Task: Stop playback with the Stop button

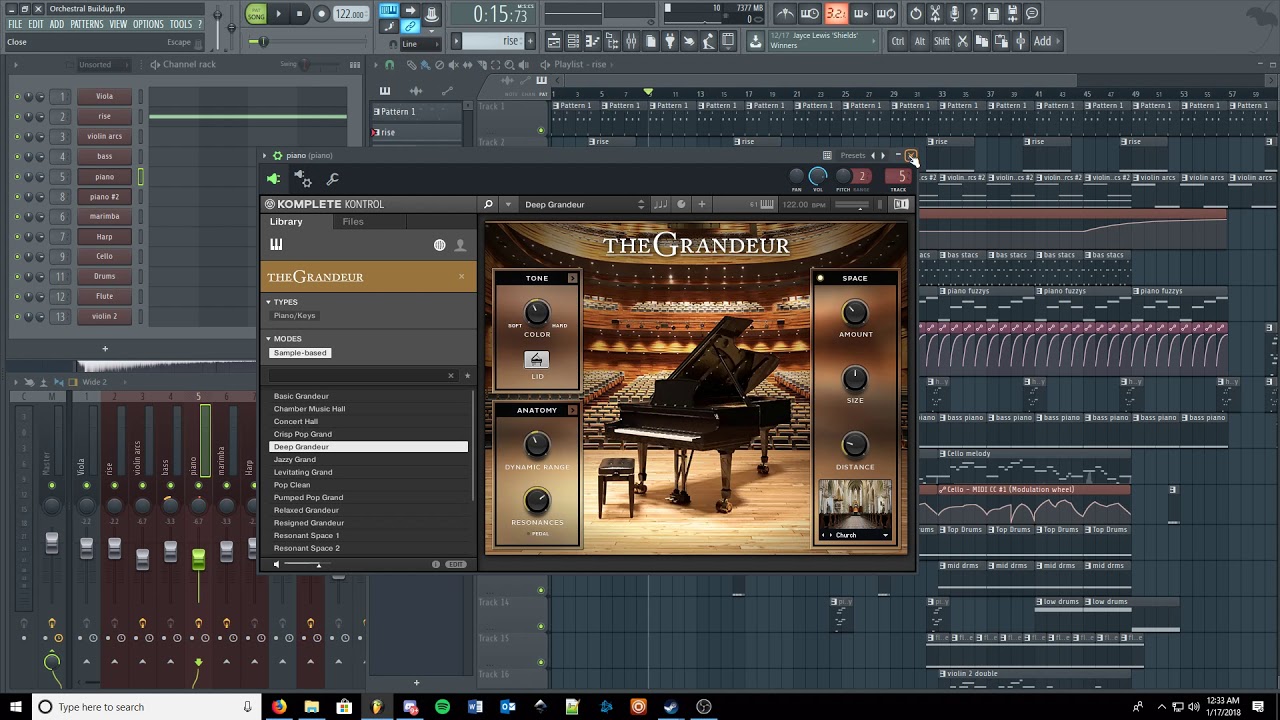Action: 299,14
